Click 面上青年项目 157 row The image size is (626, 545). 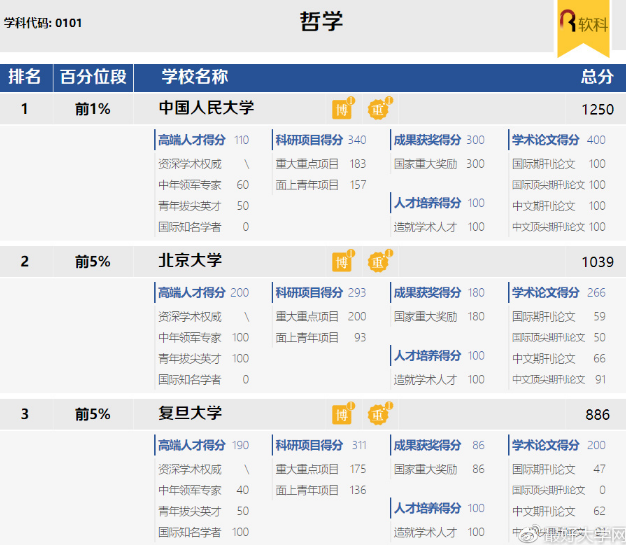[x=321, y=185]
